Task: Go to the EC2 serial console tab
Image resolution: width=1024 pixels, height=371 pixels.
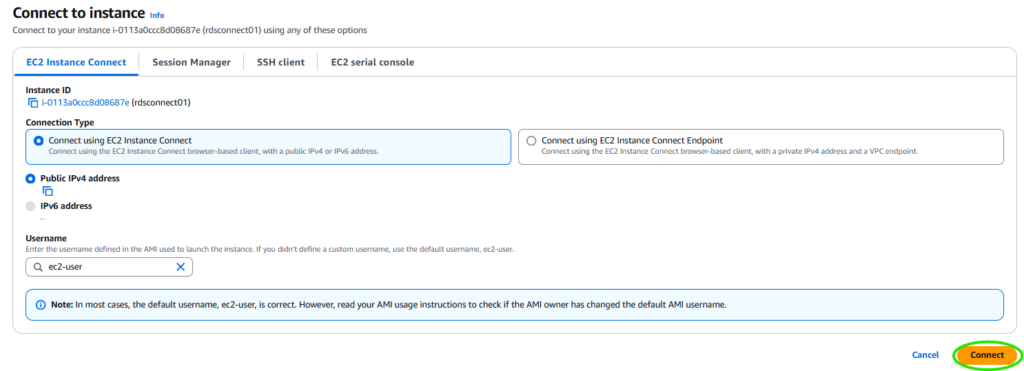Action: tap(372, 63)
